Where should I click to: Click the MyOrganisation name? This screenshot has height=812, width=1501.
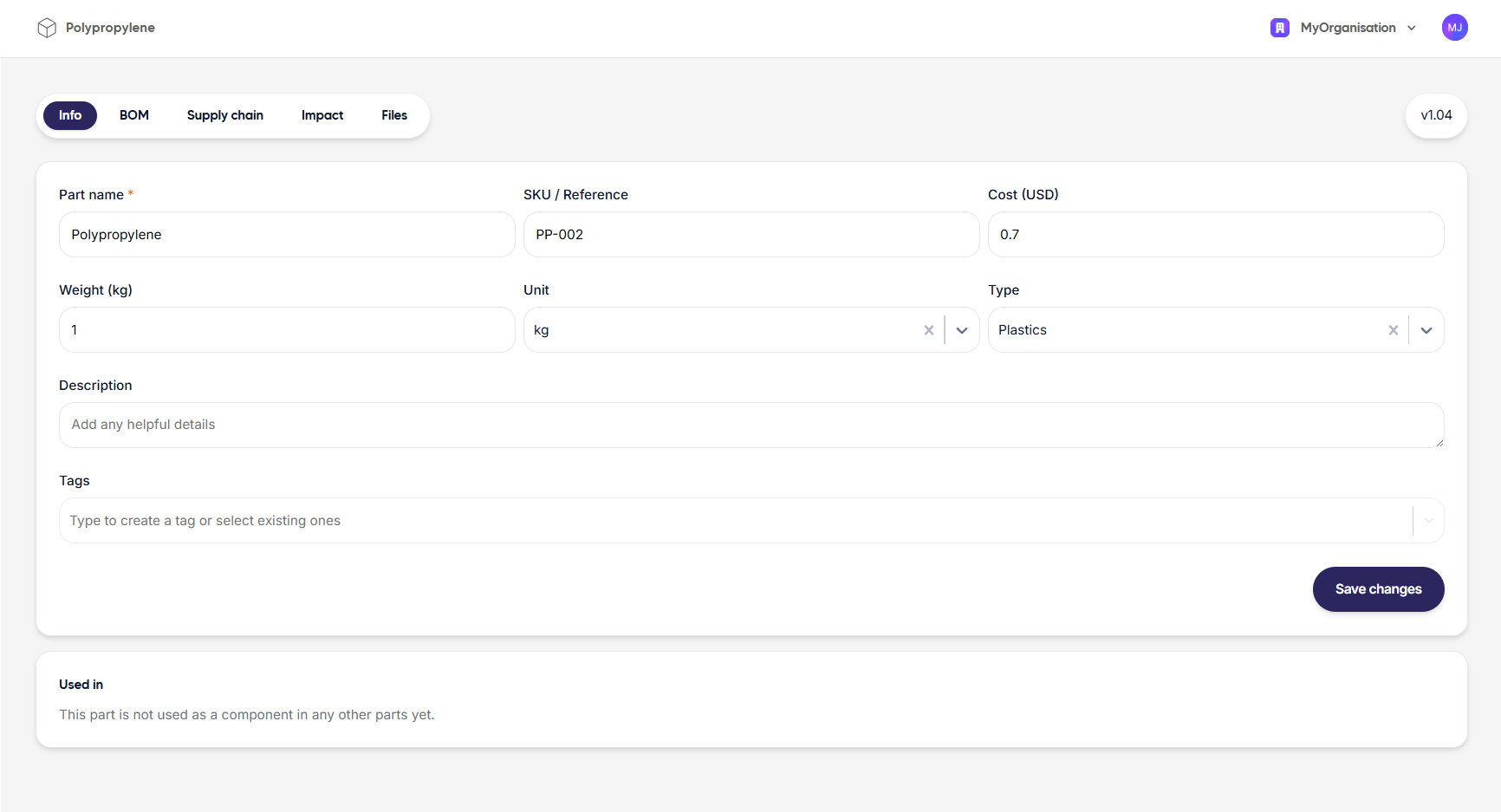(1348, 28)
